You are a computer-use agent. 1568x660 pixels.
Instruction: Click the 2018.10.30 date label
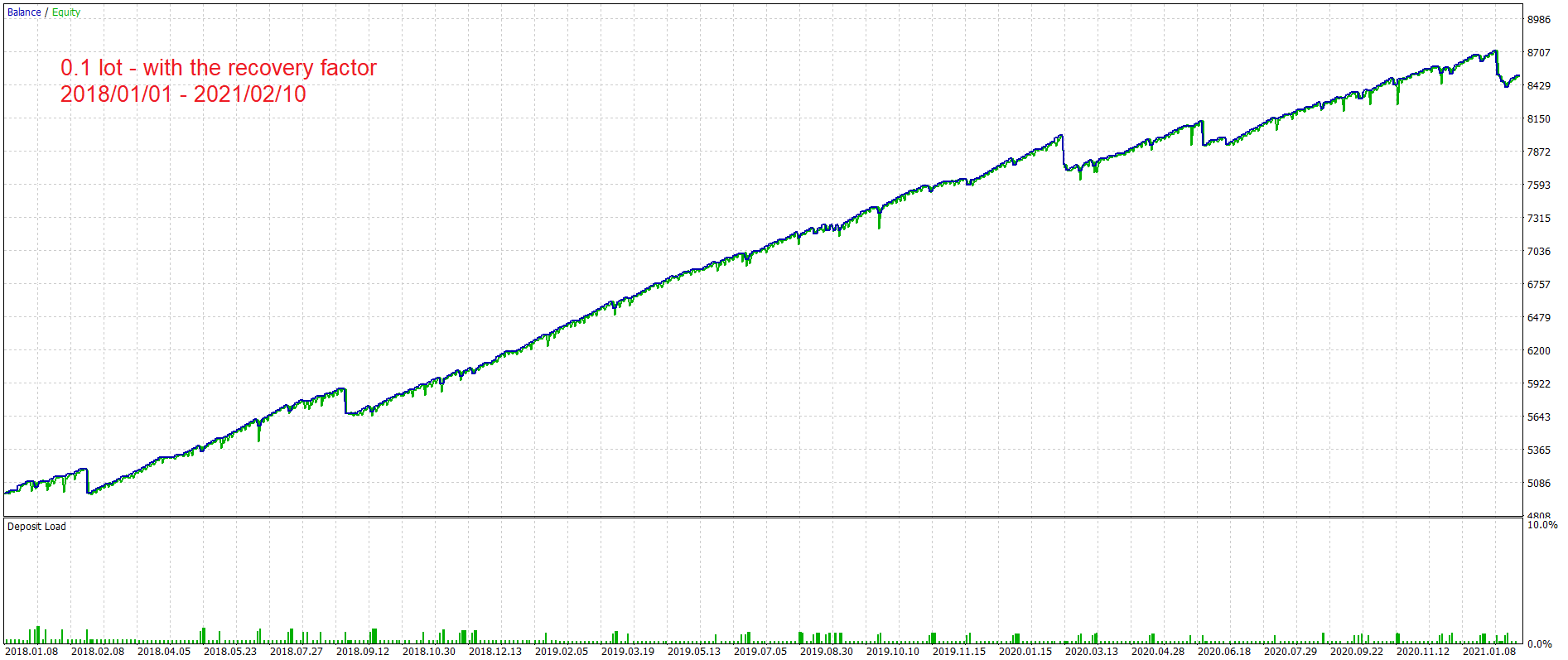pos(429,652)
